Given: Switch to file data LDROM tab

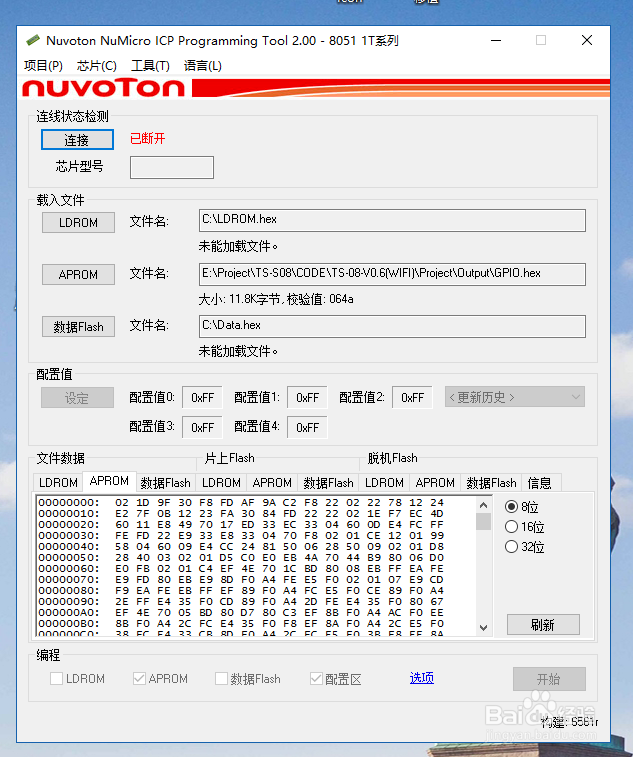Looking at the screenshot, I should coord(58,483).
